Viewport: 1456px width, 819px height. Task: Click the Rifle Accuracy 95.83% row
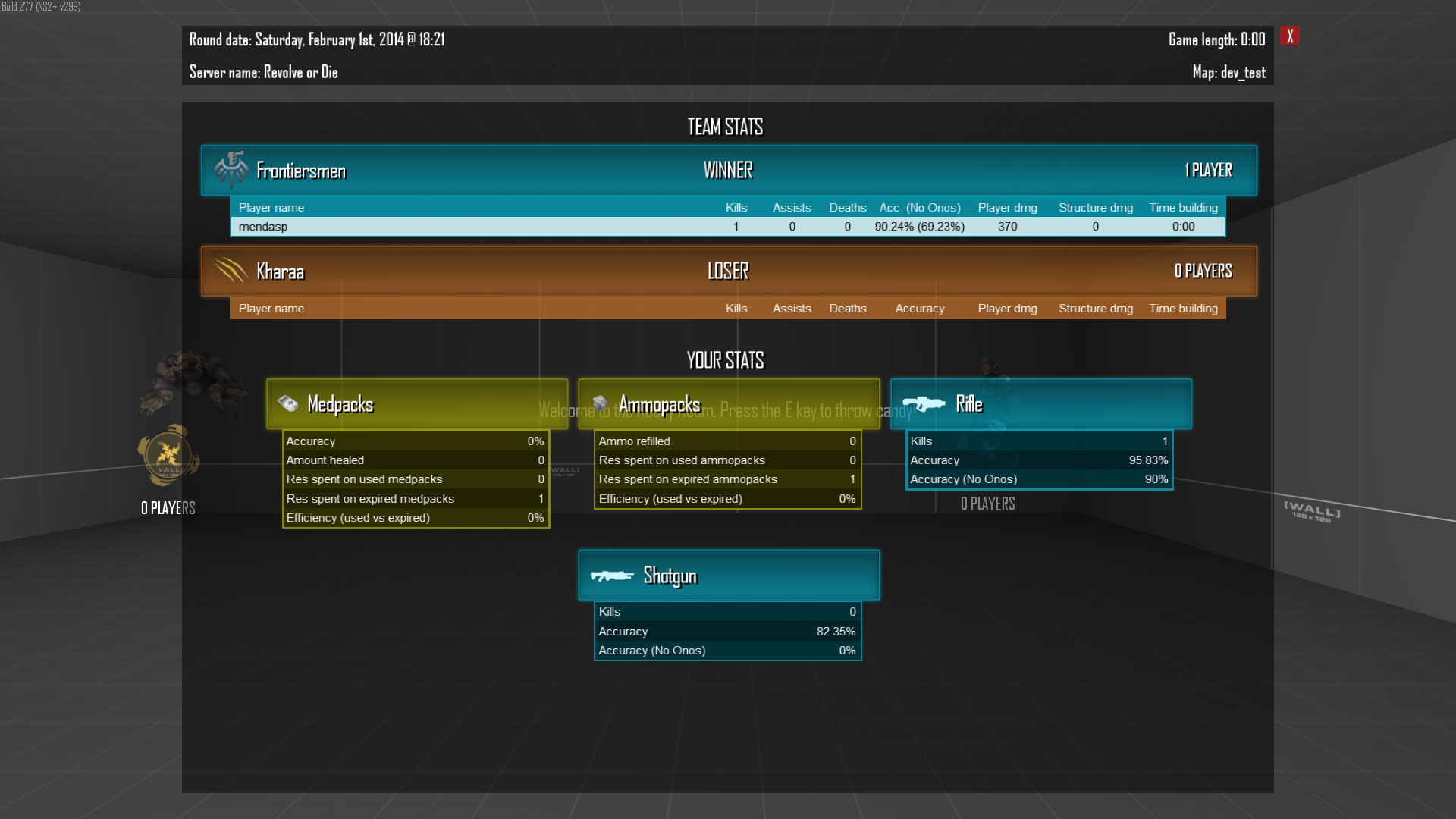tap(1039, 460)
